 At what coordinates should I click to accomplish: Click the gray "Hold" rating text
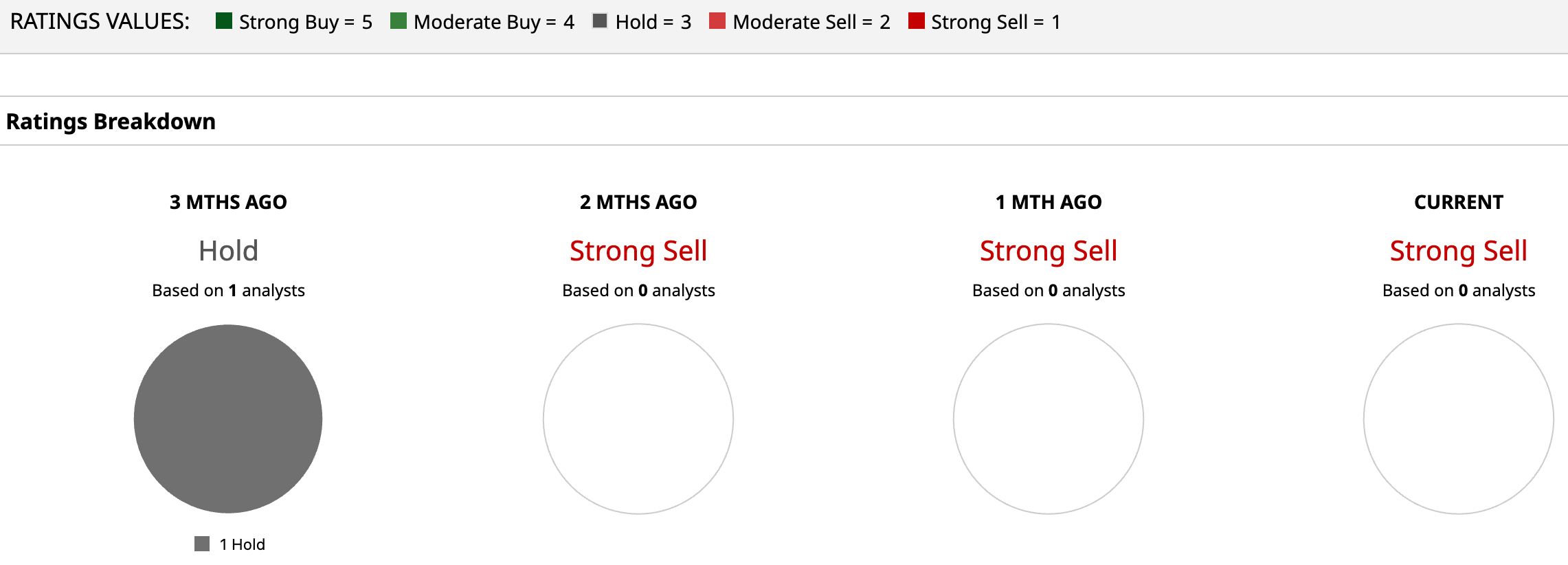(228, 251)
